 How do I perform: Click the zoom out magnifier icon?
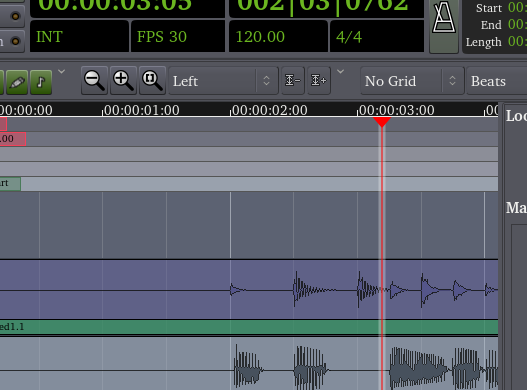coord(94,80)
